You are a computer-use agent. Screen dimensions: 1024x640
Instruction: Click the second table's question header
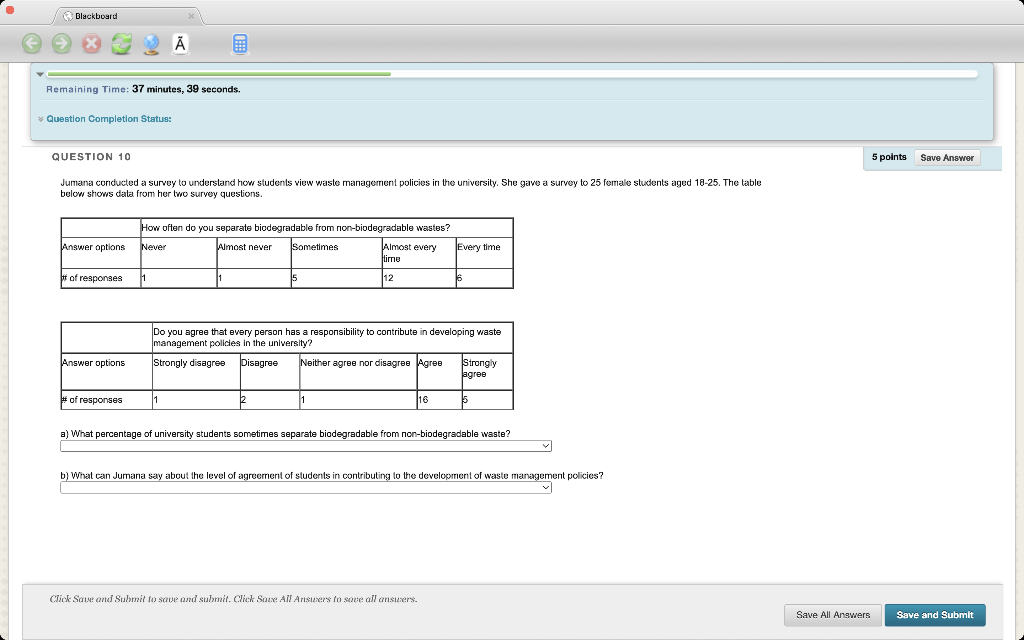click(332, 338)
